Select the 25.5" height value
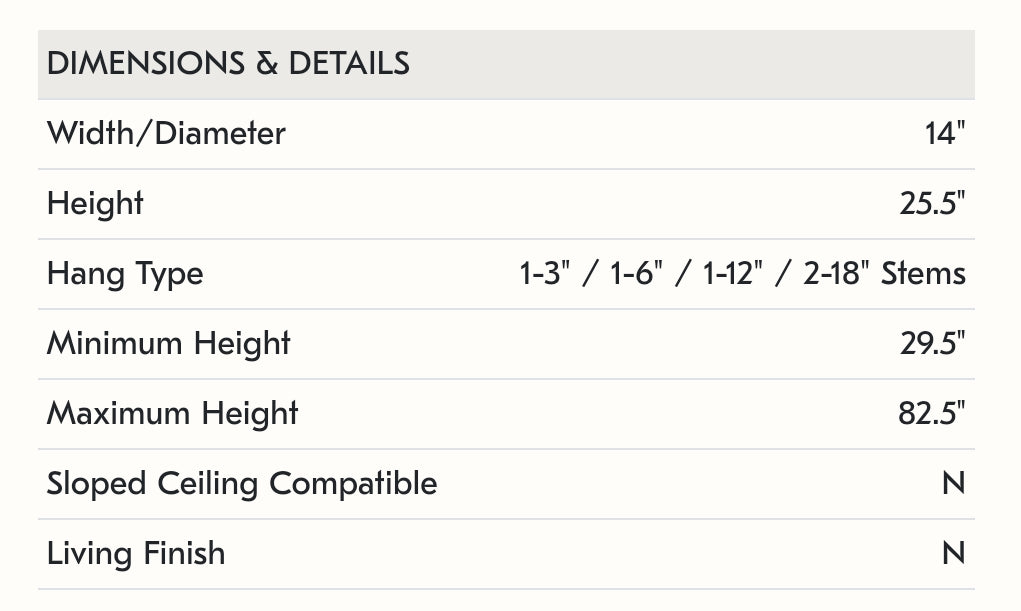 click(932, 204)
